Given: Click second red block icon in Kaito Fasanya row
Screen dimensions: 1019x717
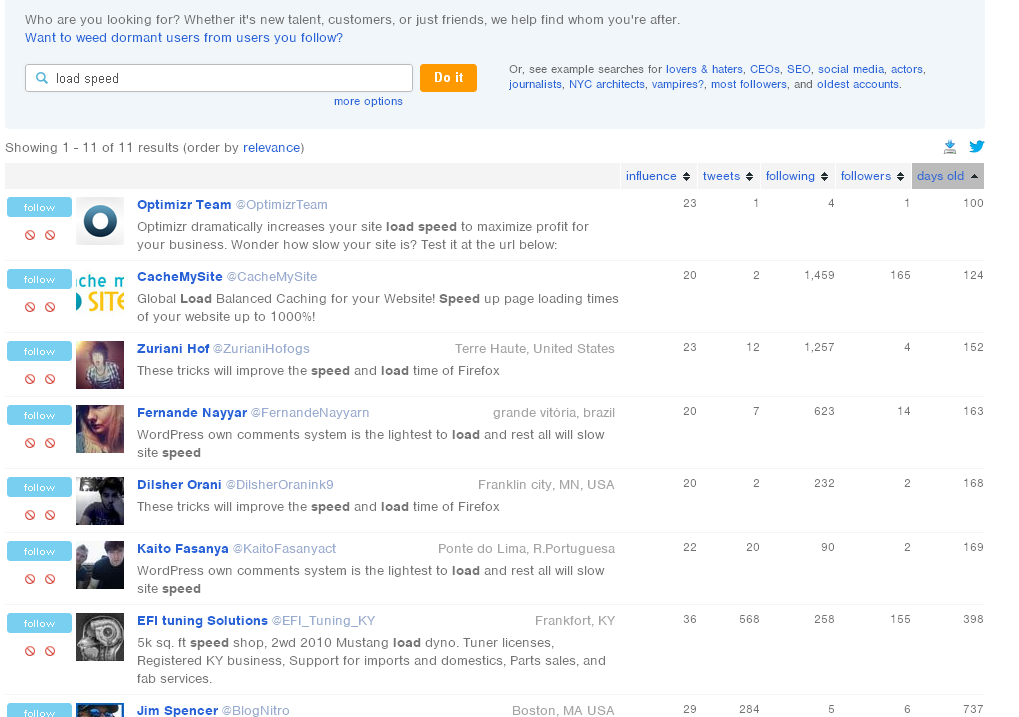Looking at the screenshot, I should [50, 579].
